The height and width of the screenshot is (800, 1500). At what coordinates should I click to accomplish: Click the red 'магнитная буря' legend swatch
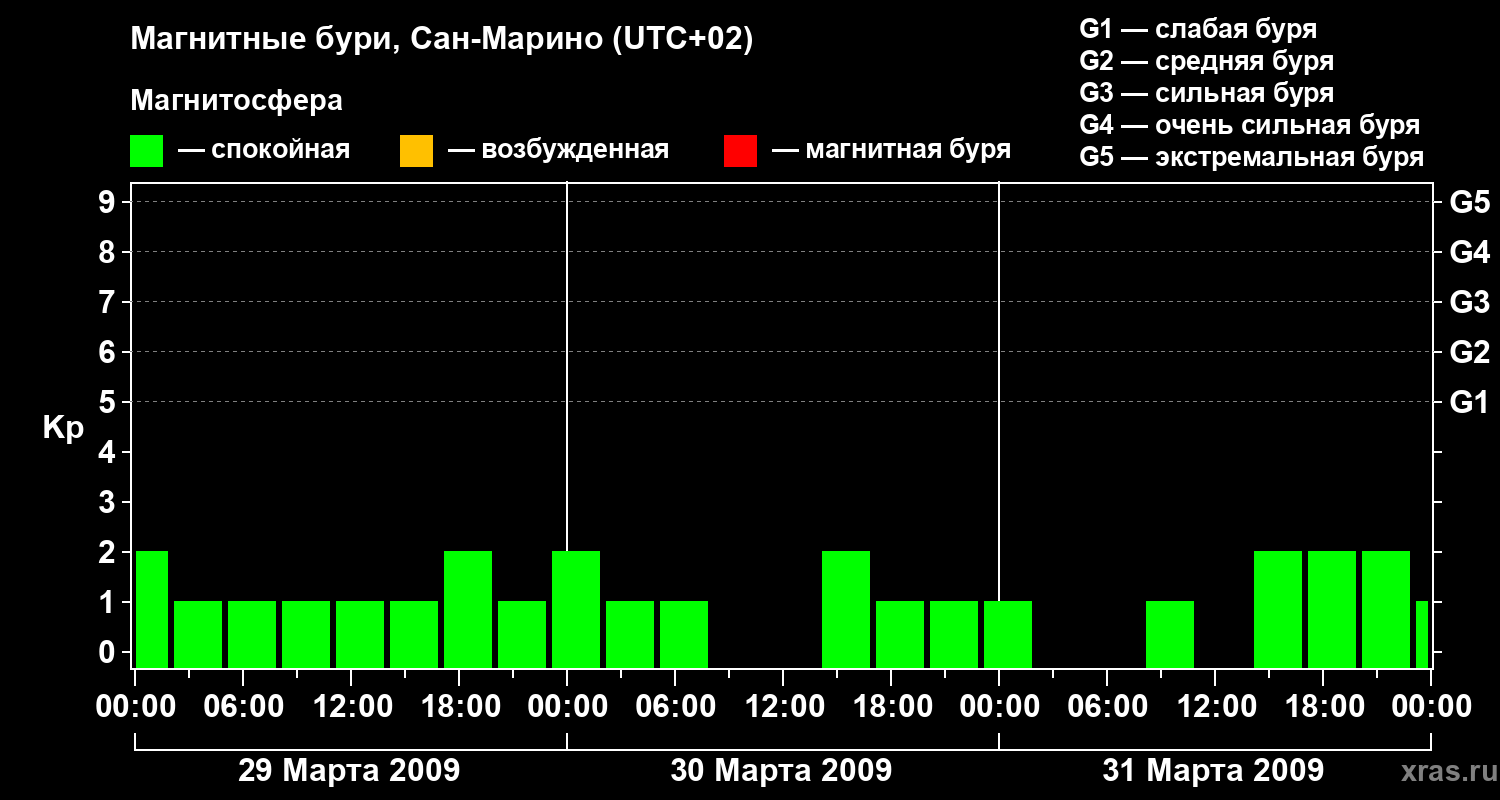tap(740, 151)
